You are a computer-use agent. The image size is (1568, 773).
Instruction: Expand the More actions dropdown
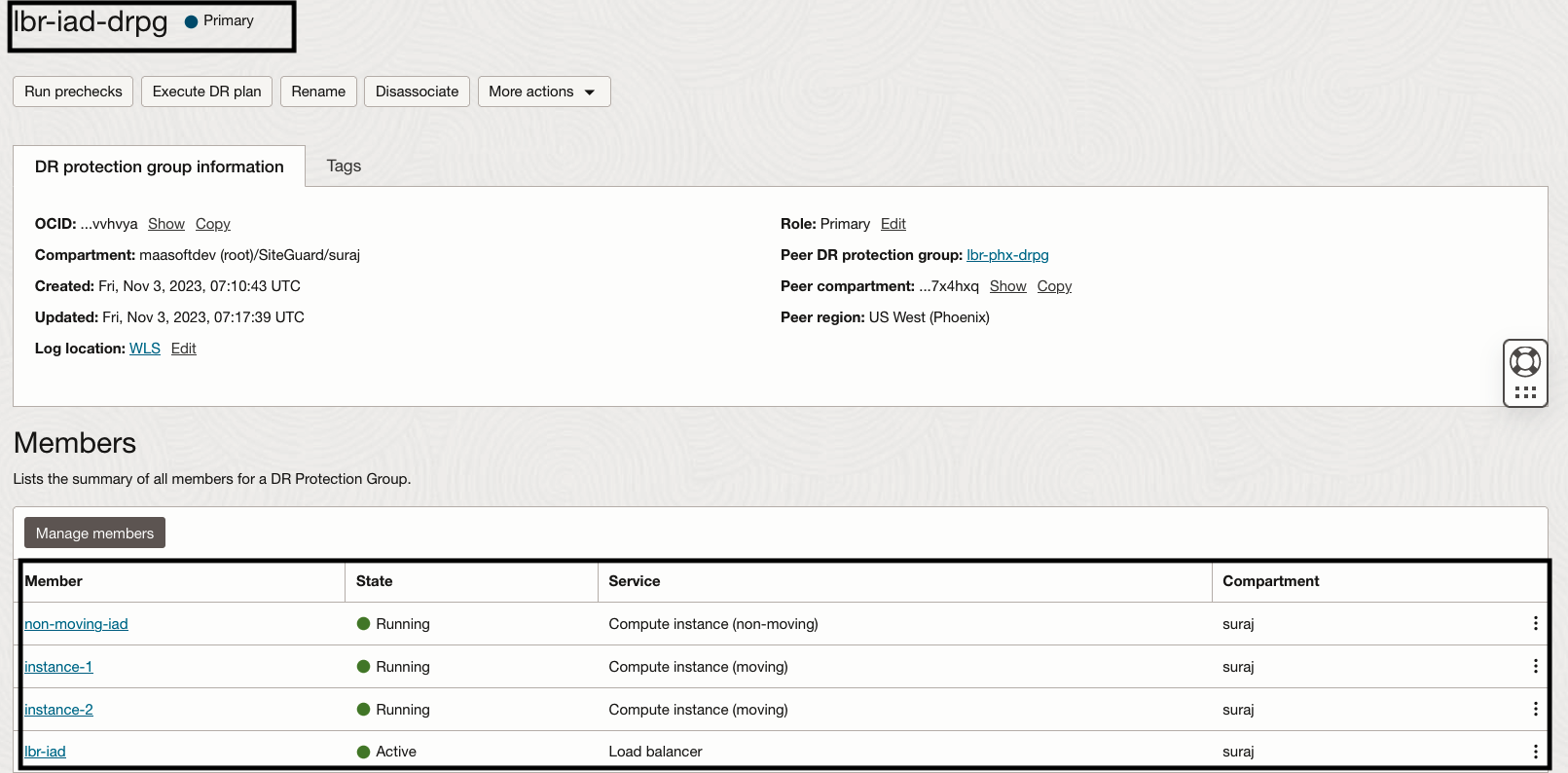(x=543, y=92)
